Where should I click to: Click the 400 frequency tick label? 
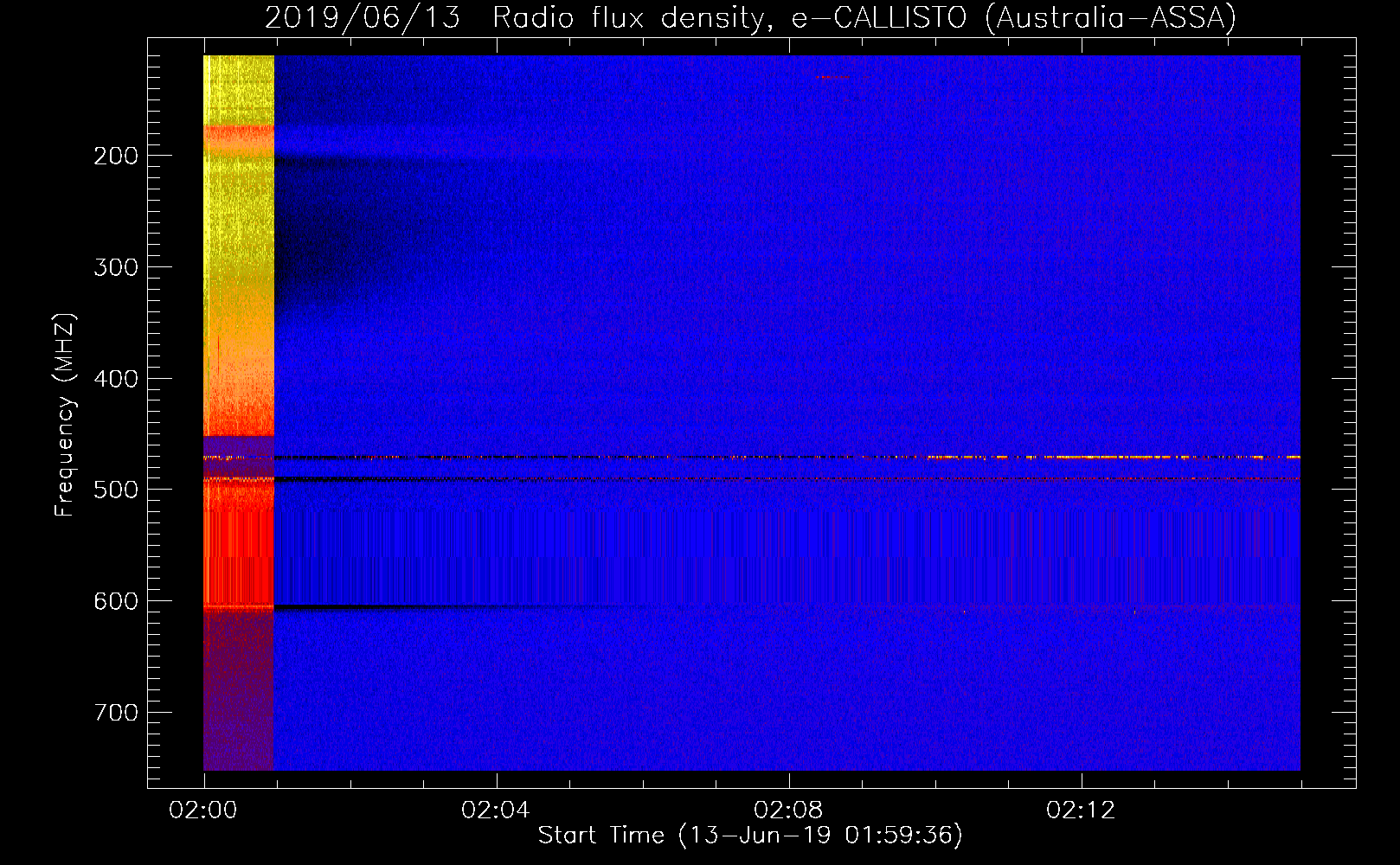point(116,379)
